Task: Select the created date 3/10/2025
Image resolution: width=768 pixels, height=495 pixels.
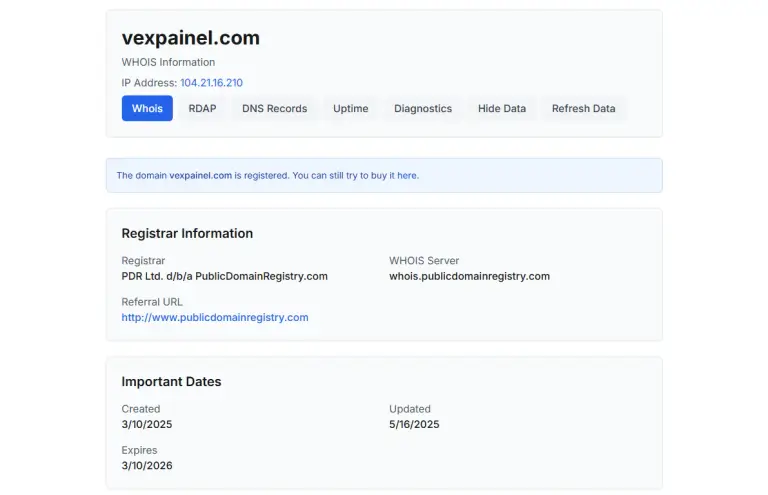Action: (x=147, y=424)
